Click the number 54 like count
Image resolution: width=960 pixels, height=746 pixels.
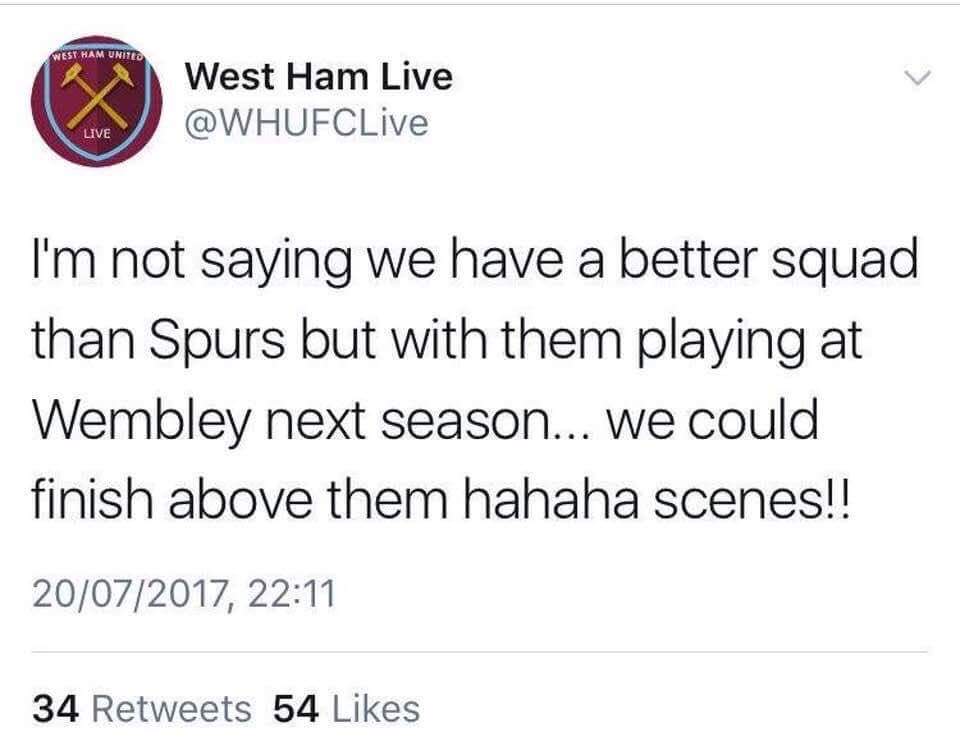296,709
